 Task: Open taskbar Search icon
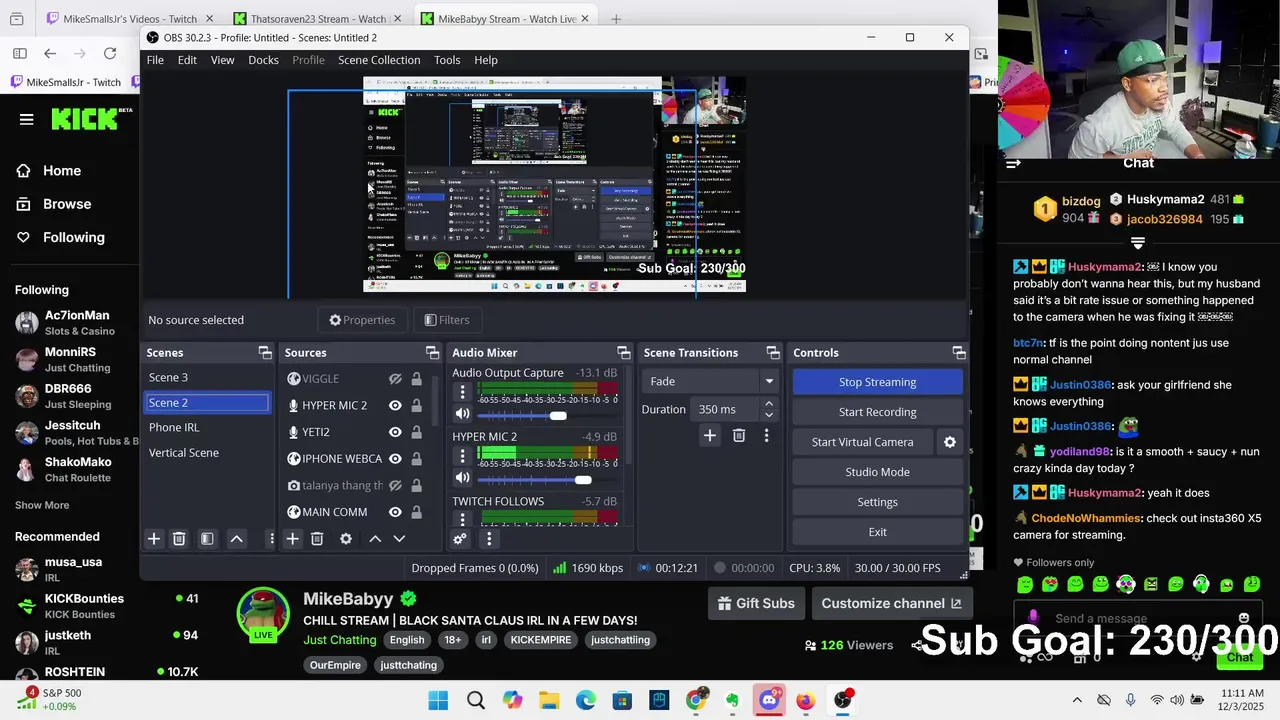click(476, 700)
